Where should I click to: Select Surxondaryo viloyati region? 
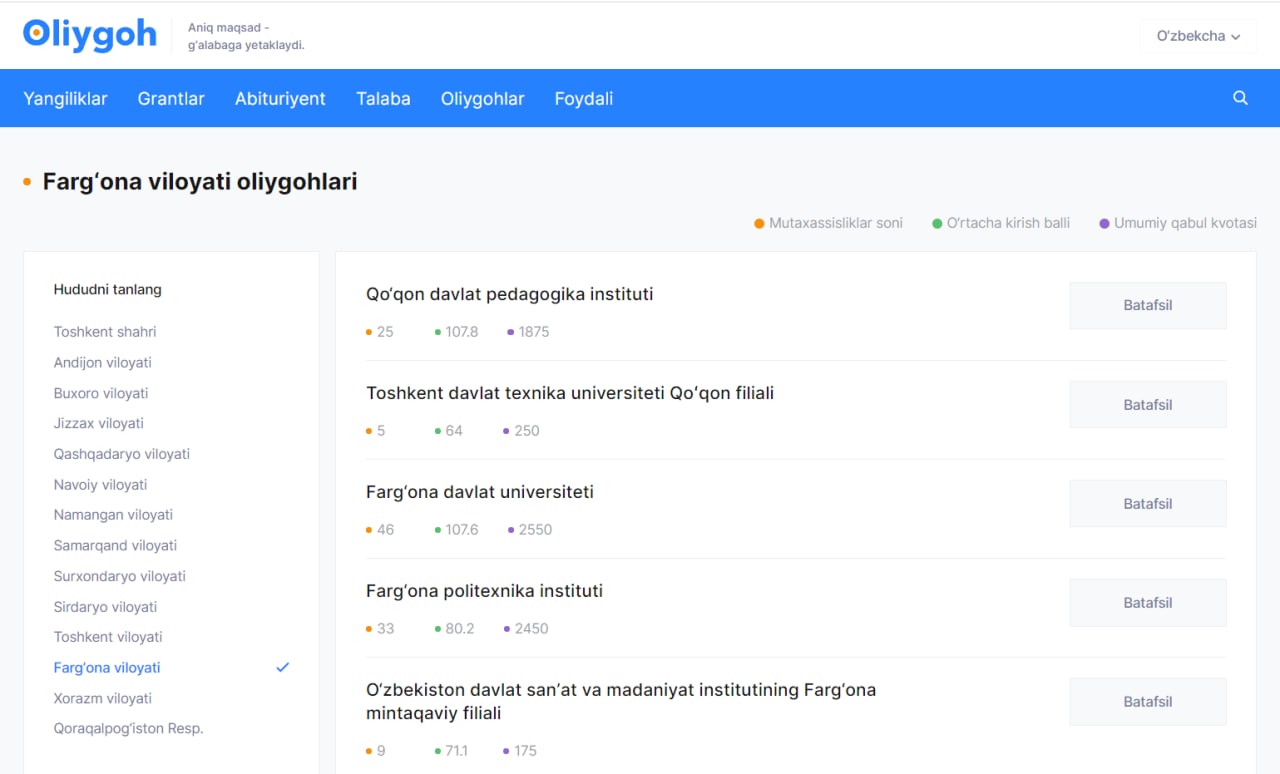pos(120,577)
